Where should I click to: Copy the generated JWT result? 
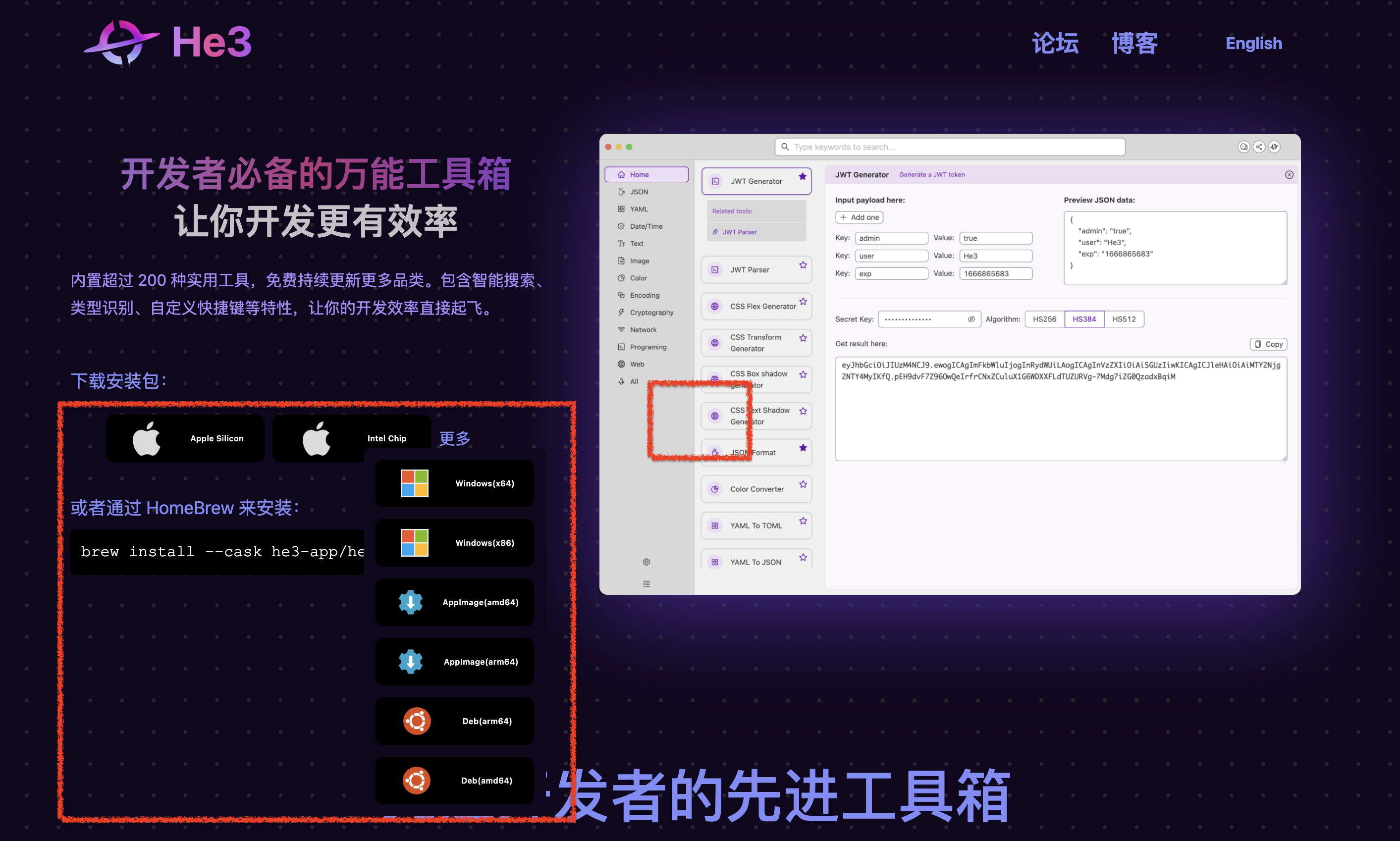(x=1268, y=344)
